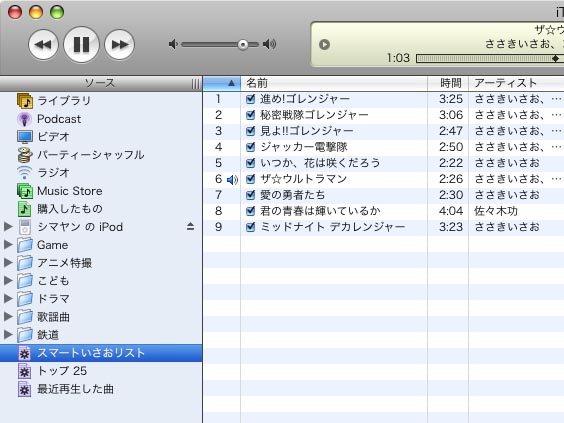The image size is (564, 423).
Task: Click the source pane resize grip
Action: (x=195, y=84)
